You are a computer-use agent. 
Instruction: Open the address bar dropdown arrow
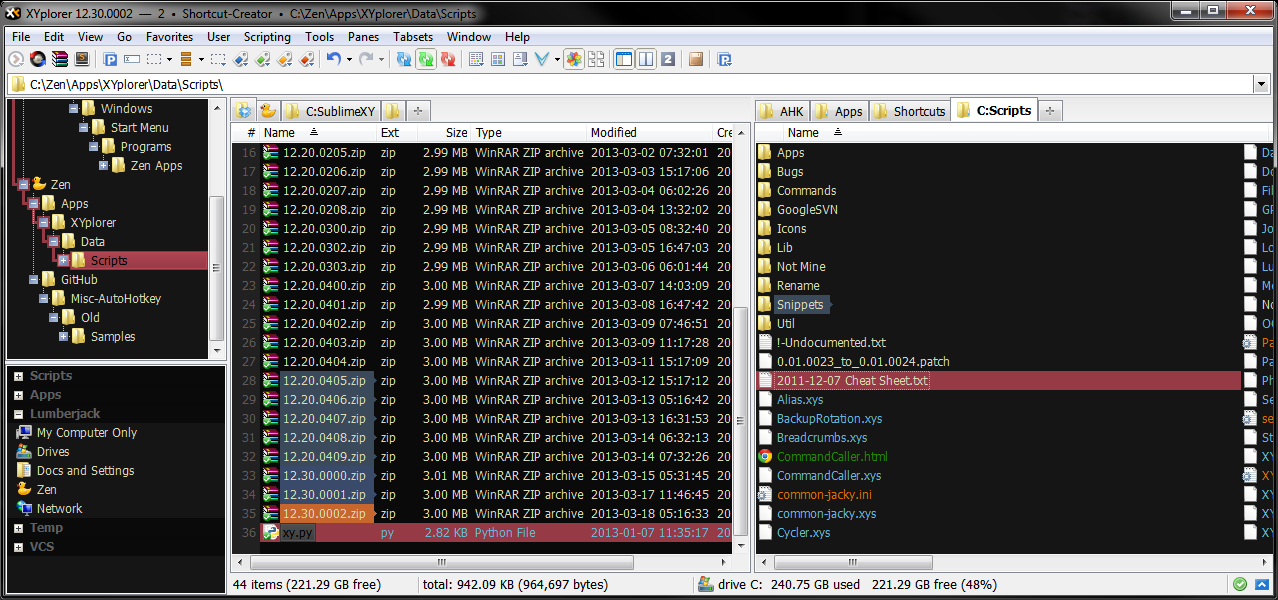click(1260, 85)
